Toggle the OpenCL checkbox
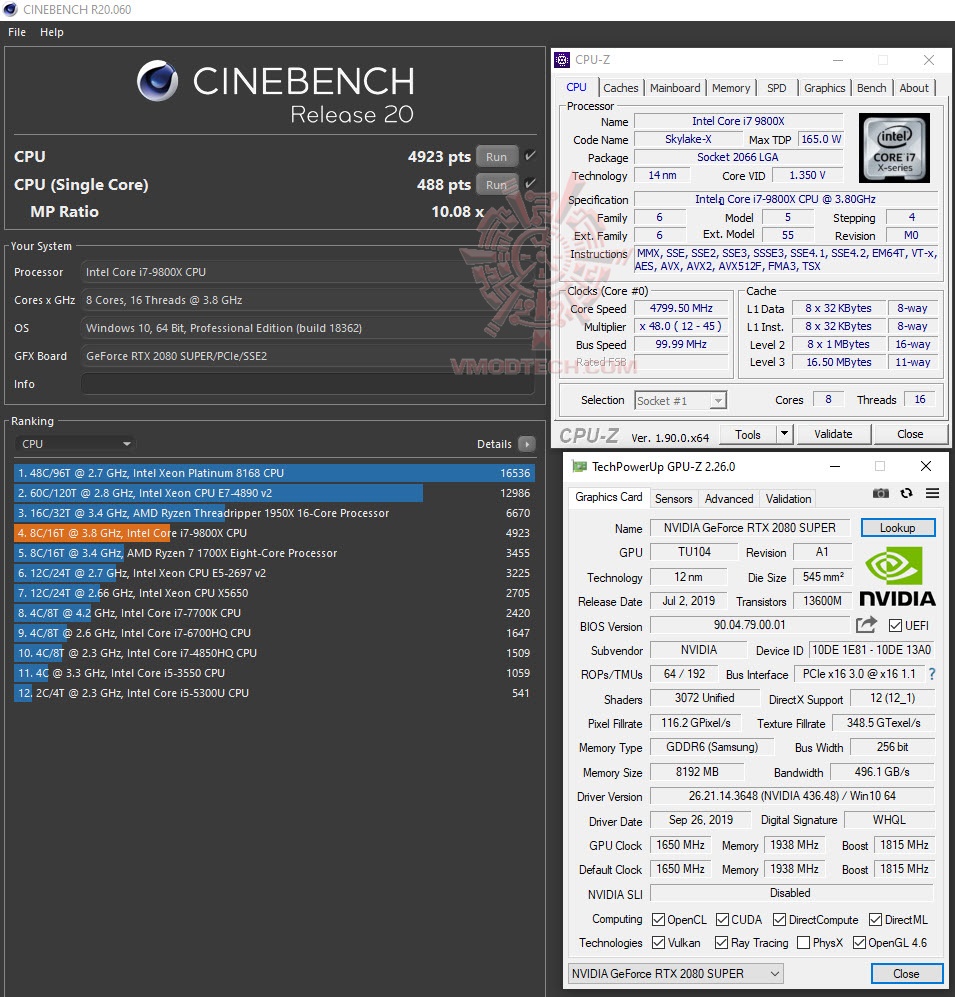The height and width of the screenshot is (997, 955). point(659,919)
